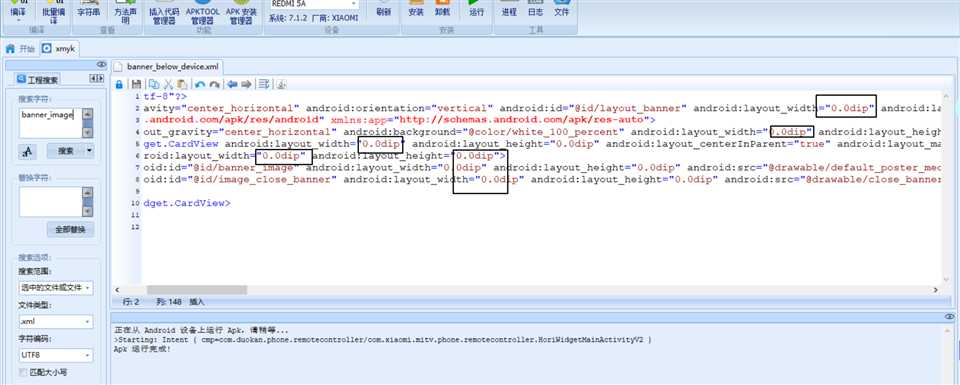Click the lock icon in editor toolbar

120,84
